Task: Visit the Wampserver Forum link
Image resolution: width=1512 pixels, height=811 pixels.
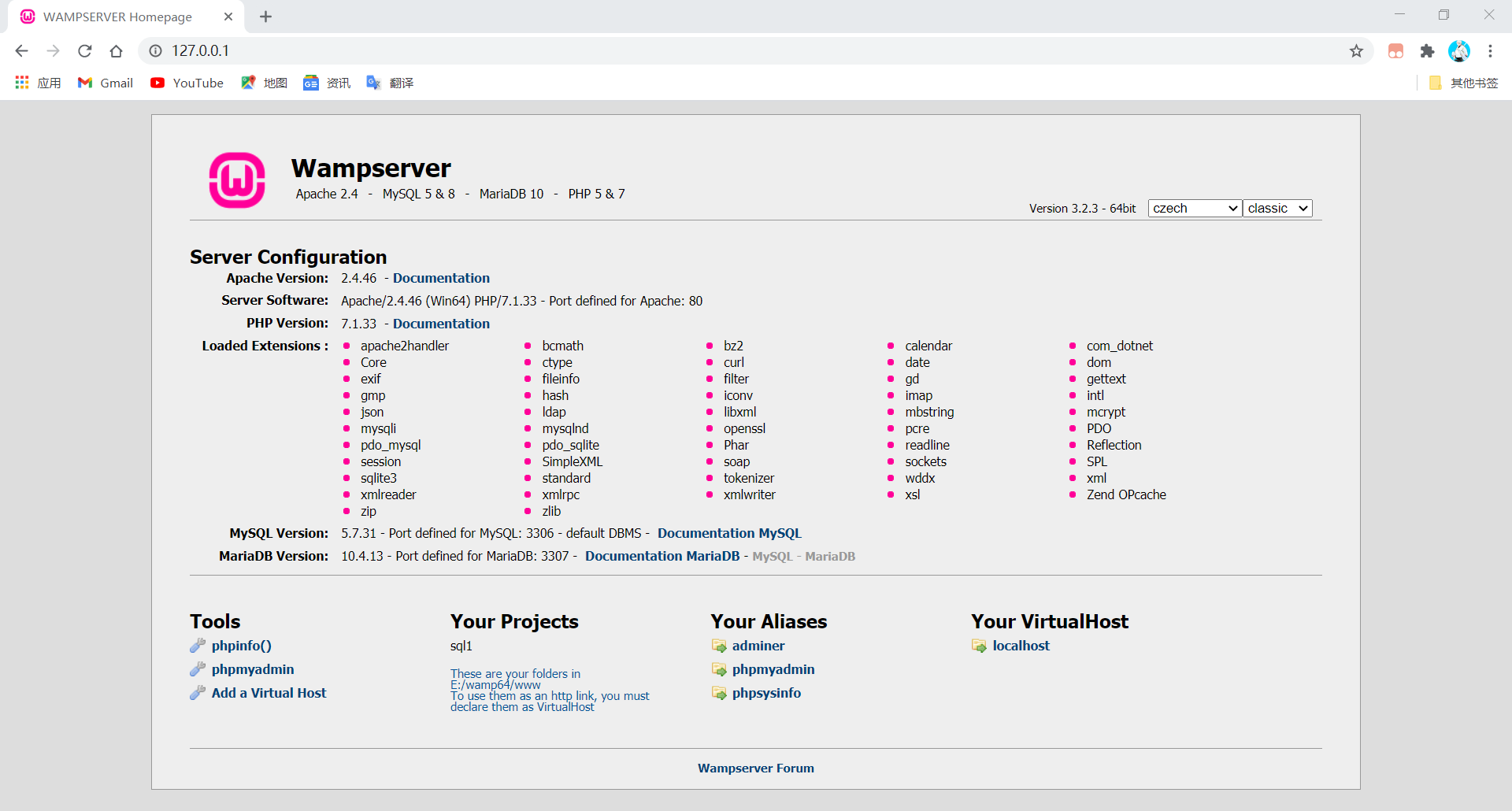Action: pos(756,768)
